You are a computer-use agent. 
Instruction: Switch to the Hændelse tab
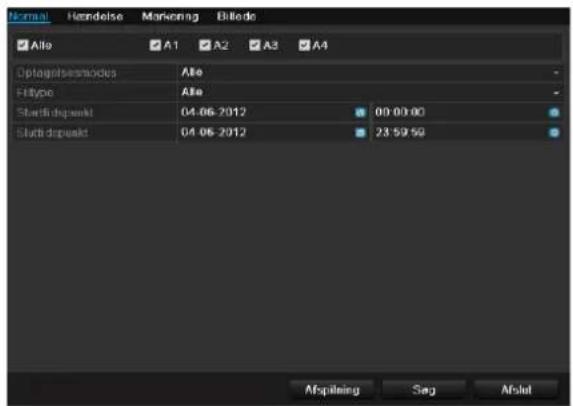(95, 16)
